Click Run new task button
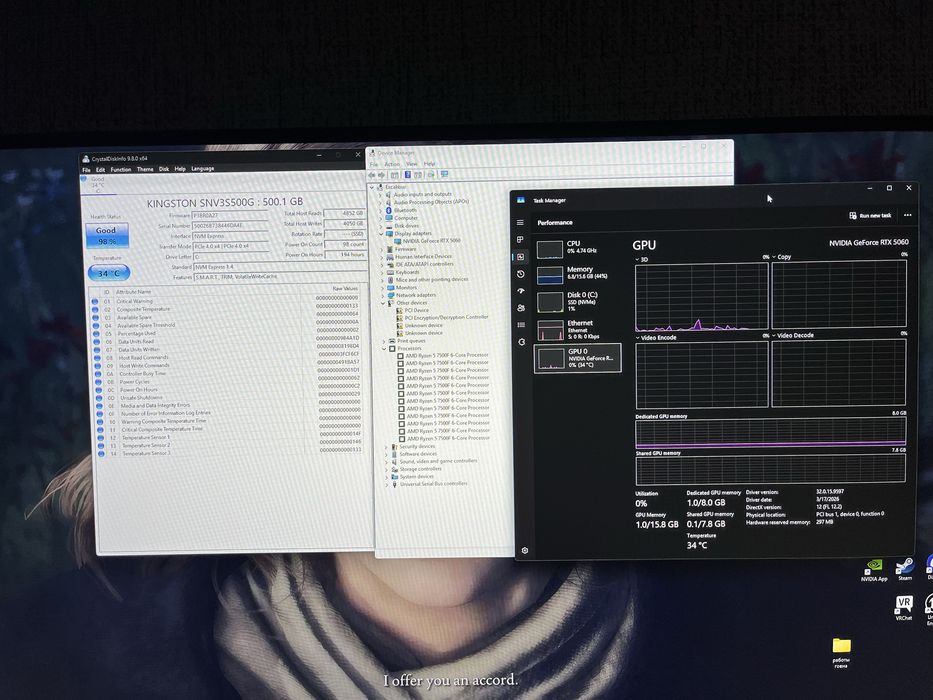 click(x=871, y=215)
